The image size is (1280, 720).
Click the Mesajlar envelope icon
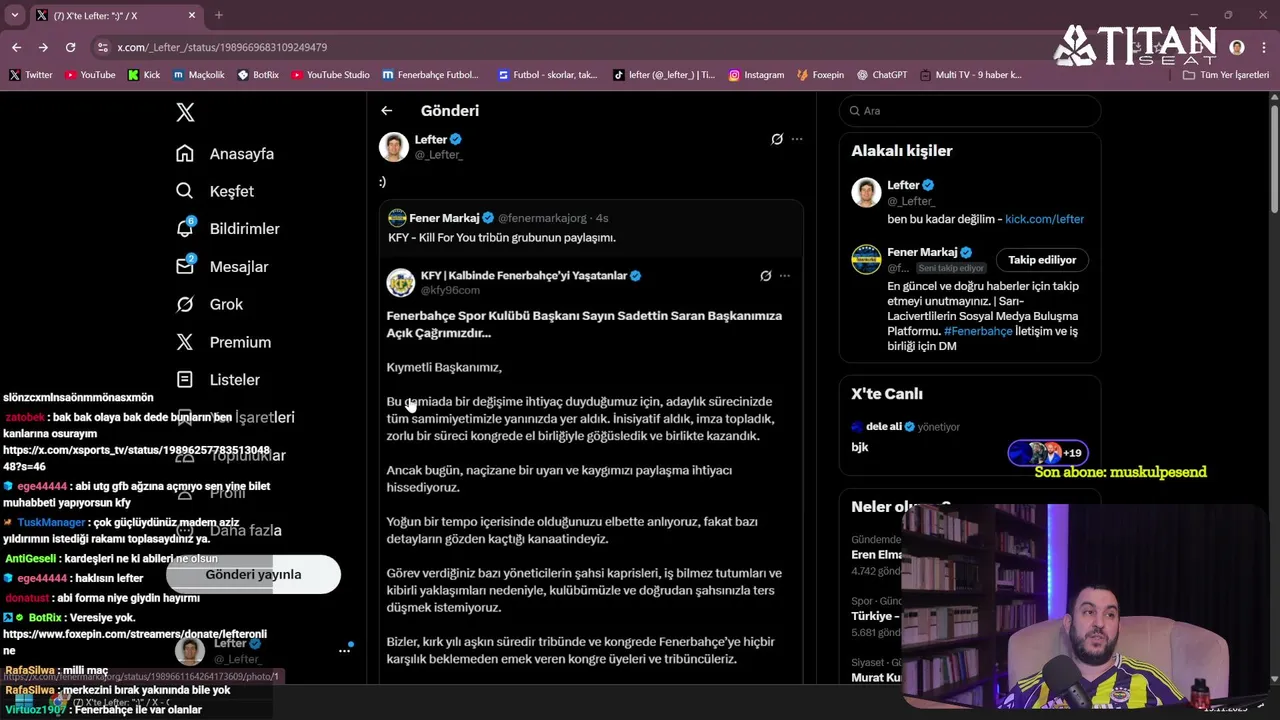coord(185,267)
